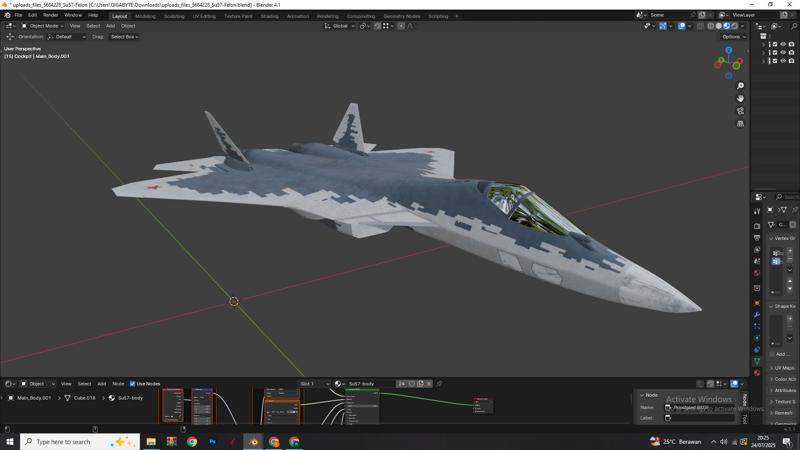Click taskbar search box
This screenshot has width=800, height=450.
80,442
